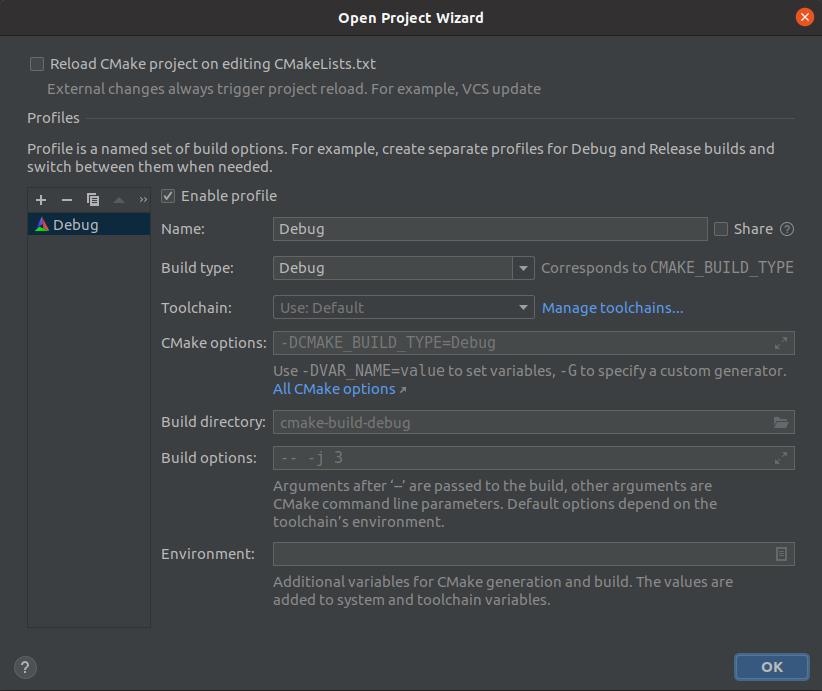This screenshot has width=822, height=691.
Task: Copy the selected Debug profile
Action: [x=93, y=200]
